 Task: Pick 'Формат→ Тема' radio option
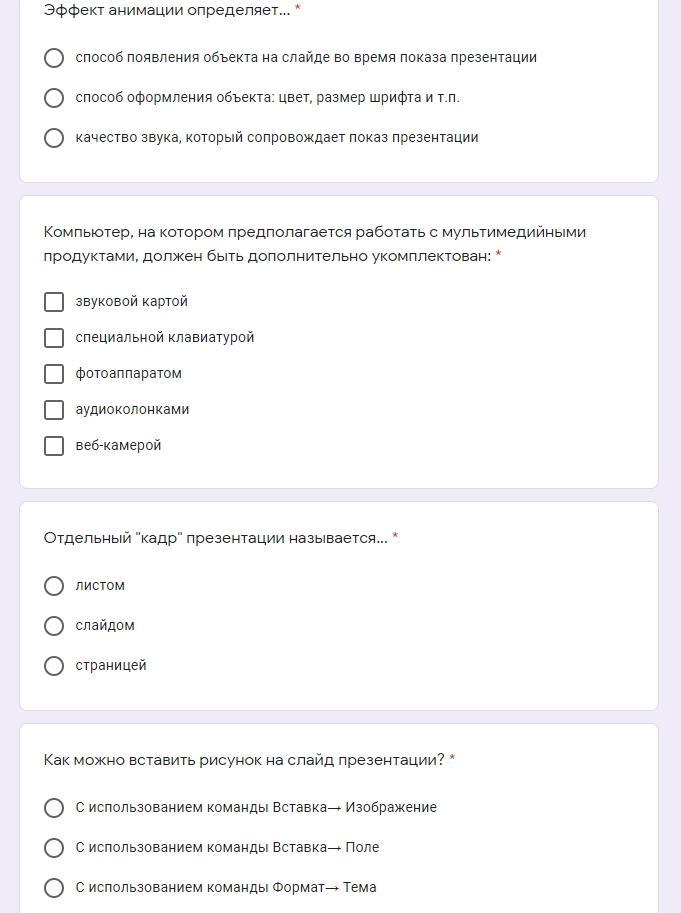(54, 888)
